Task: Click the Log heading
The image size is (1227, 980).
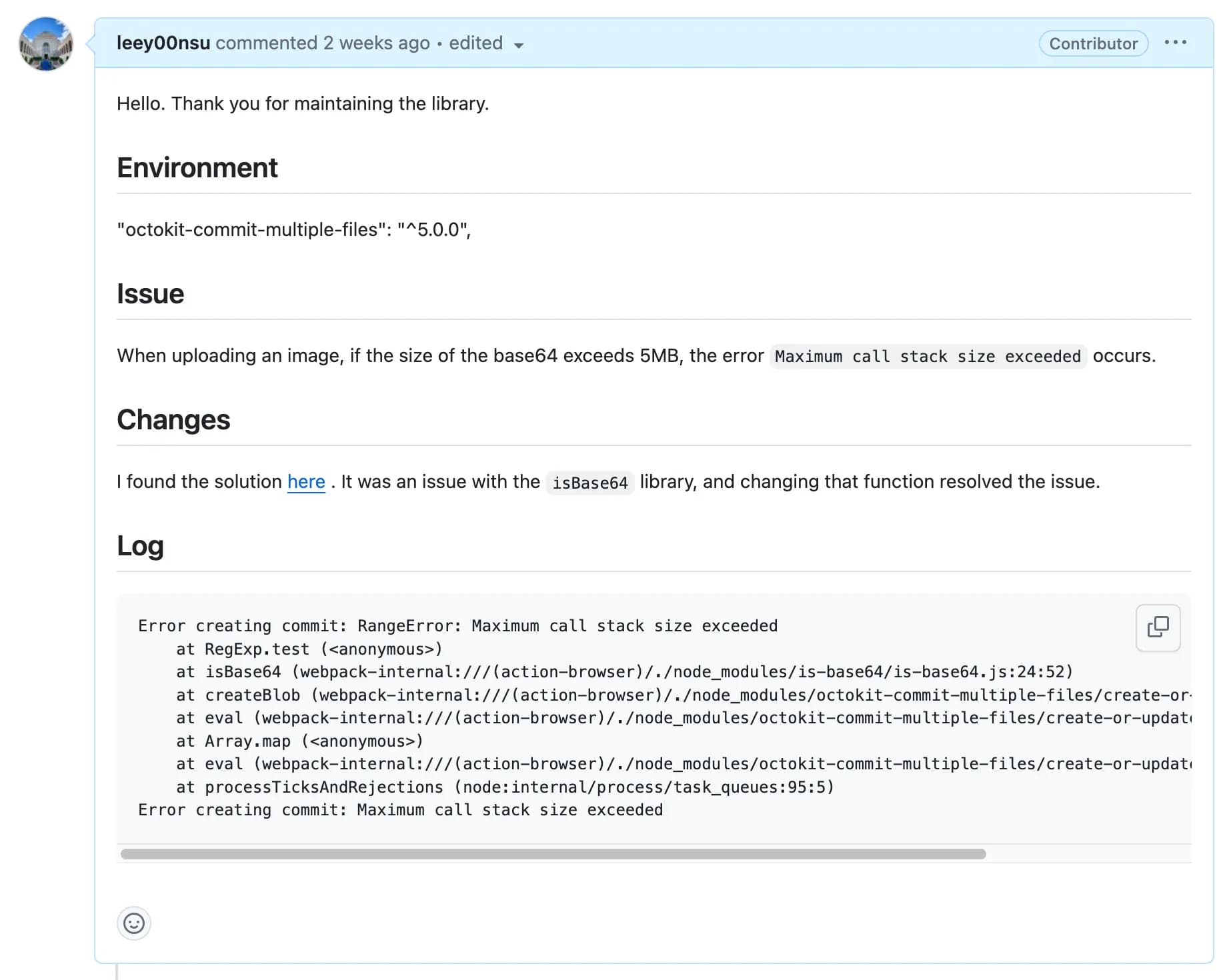Action: [140, 546]
